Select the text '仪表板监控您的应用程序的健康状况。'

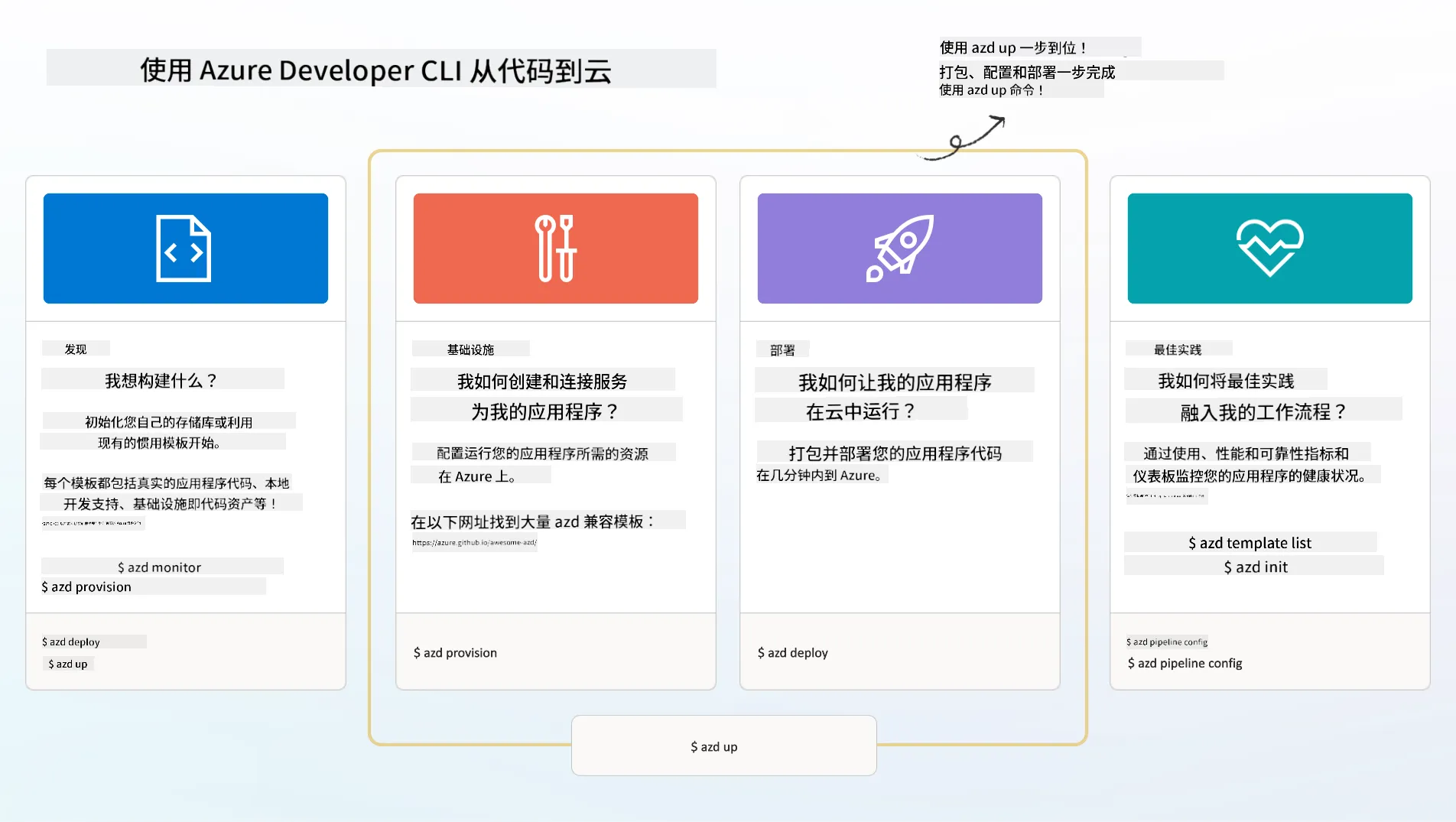click(1250, 476)
